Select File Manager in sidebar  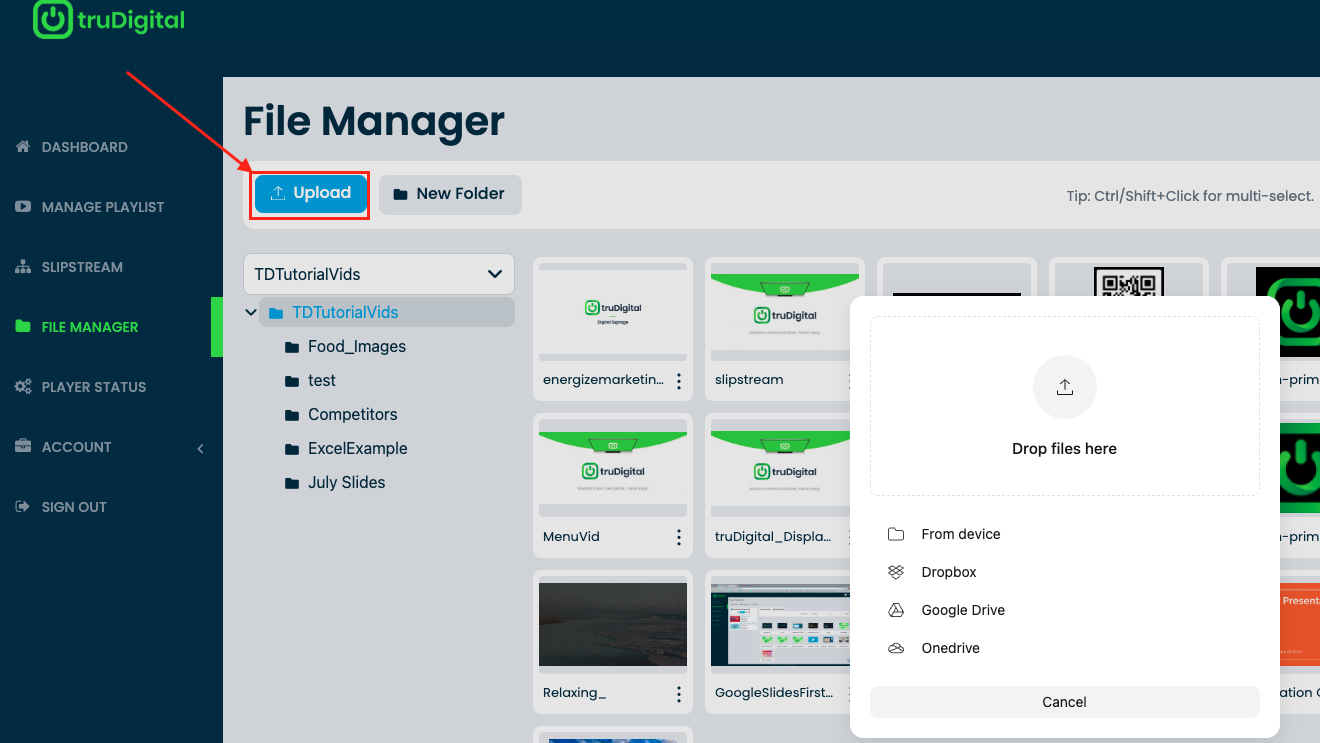tap(90, 327)
